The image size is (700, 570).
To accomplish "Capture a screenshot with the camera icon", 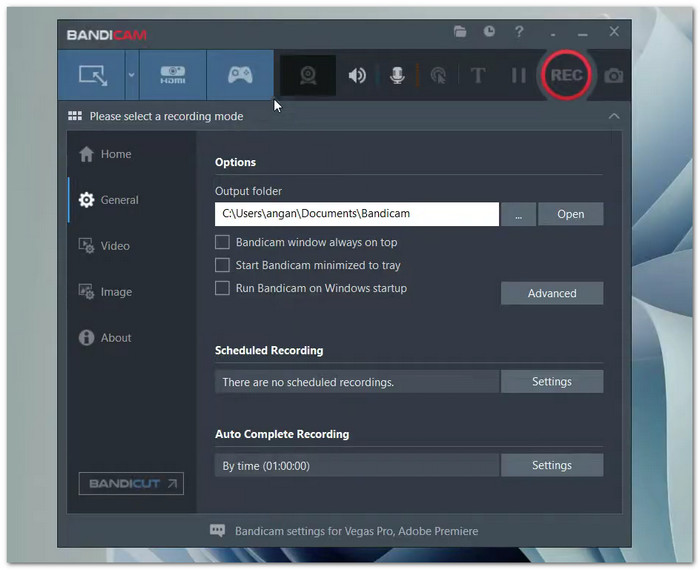I will click(614, 76).
